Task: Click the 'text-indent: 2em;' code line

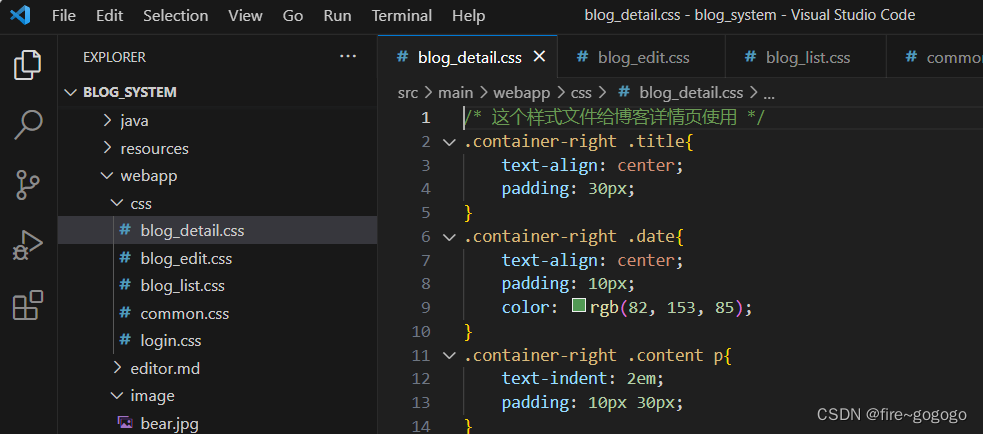Action: 582,378
